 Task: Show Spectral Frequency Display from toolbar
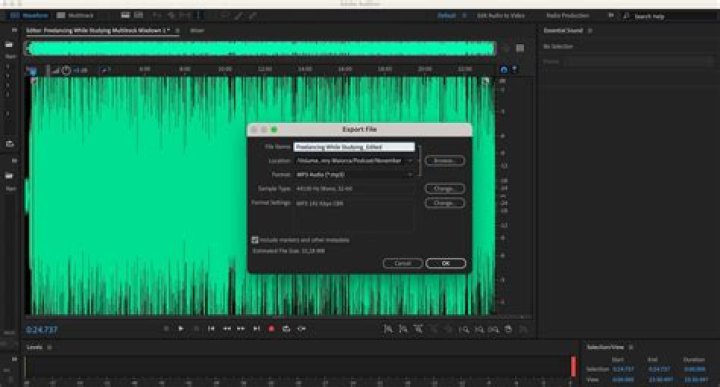click(x=125, y=15)
